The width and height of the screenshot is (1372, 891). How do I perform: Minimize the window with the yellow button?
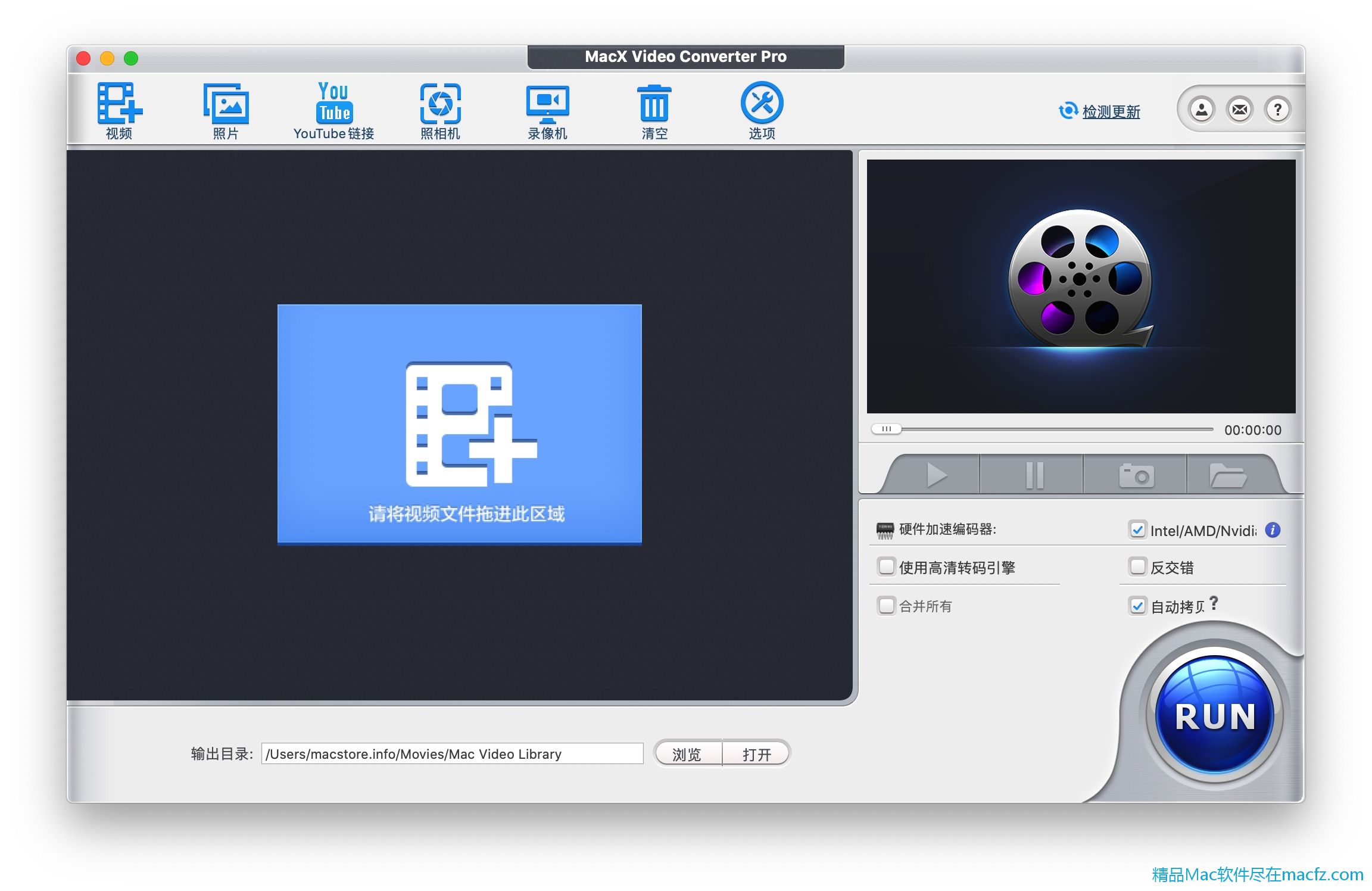click(x=107, y=58)
